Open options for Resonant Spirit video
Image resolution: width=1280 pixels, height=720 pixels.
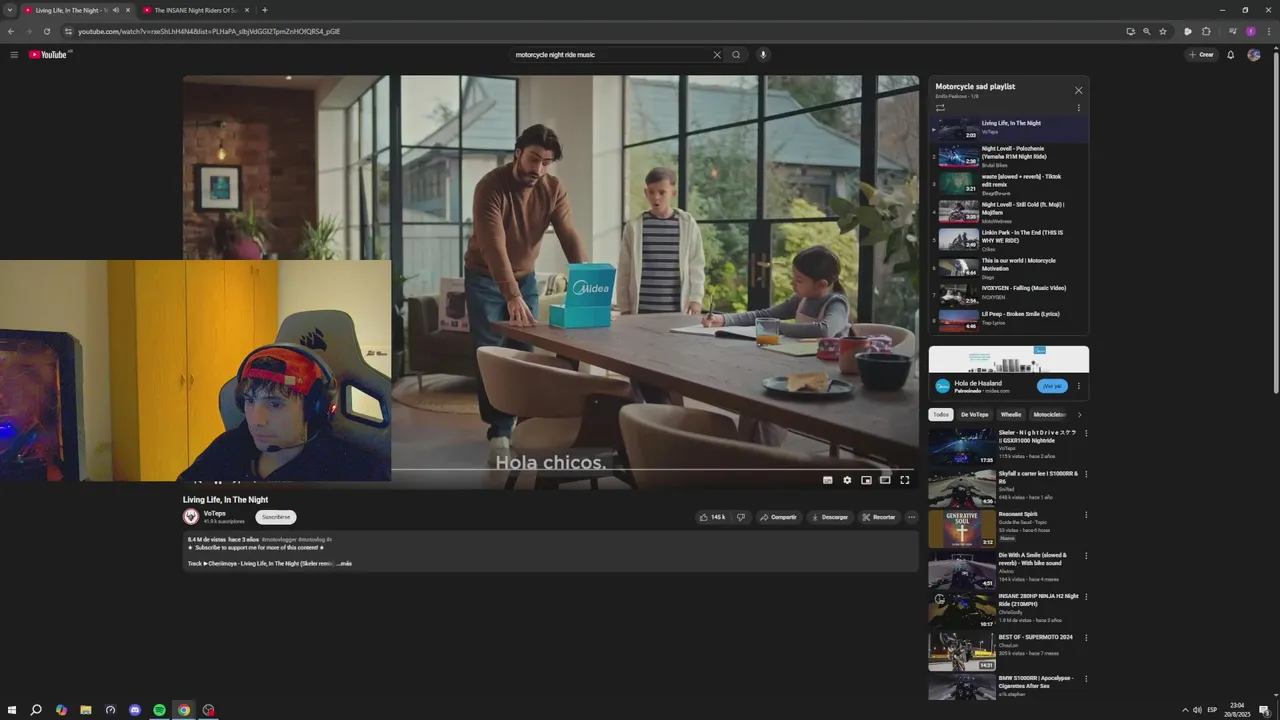[x=1086, y=516]
